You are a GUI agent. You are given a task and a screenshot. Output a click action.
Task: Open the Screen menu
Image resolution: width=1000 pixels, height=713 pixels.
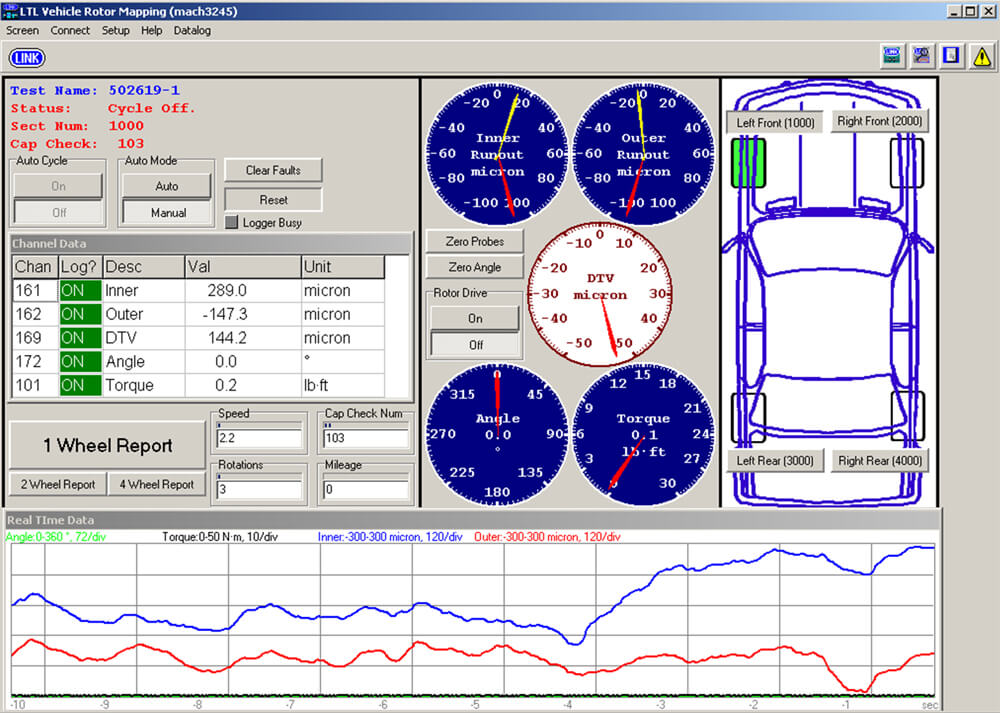tap(22, 30)
